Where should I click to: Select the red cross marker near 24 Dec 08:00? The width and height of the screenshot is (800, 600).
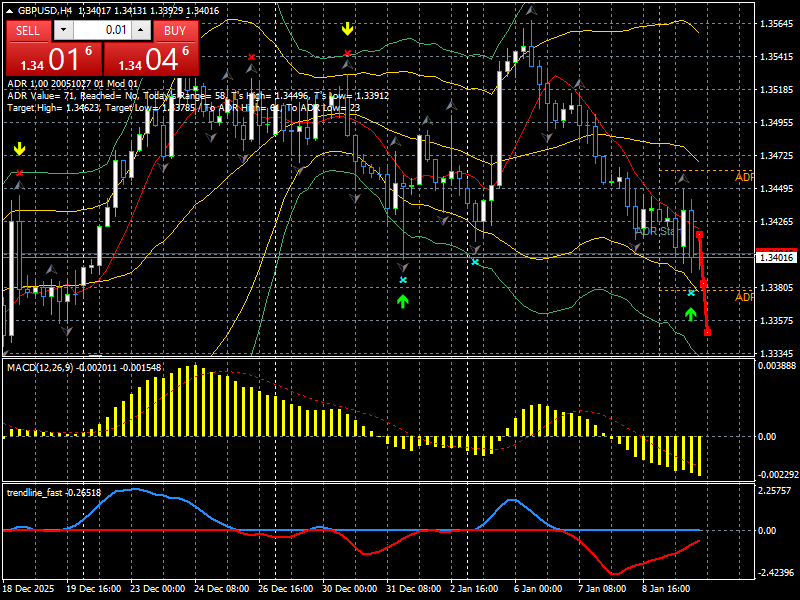[x=251, y=57]
